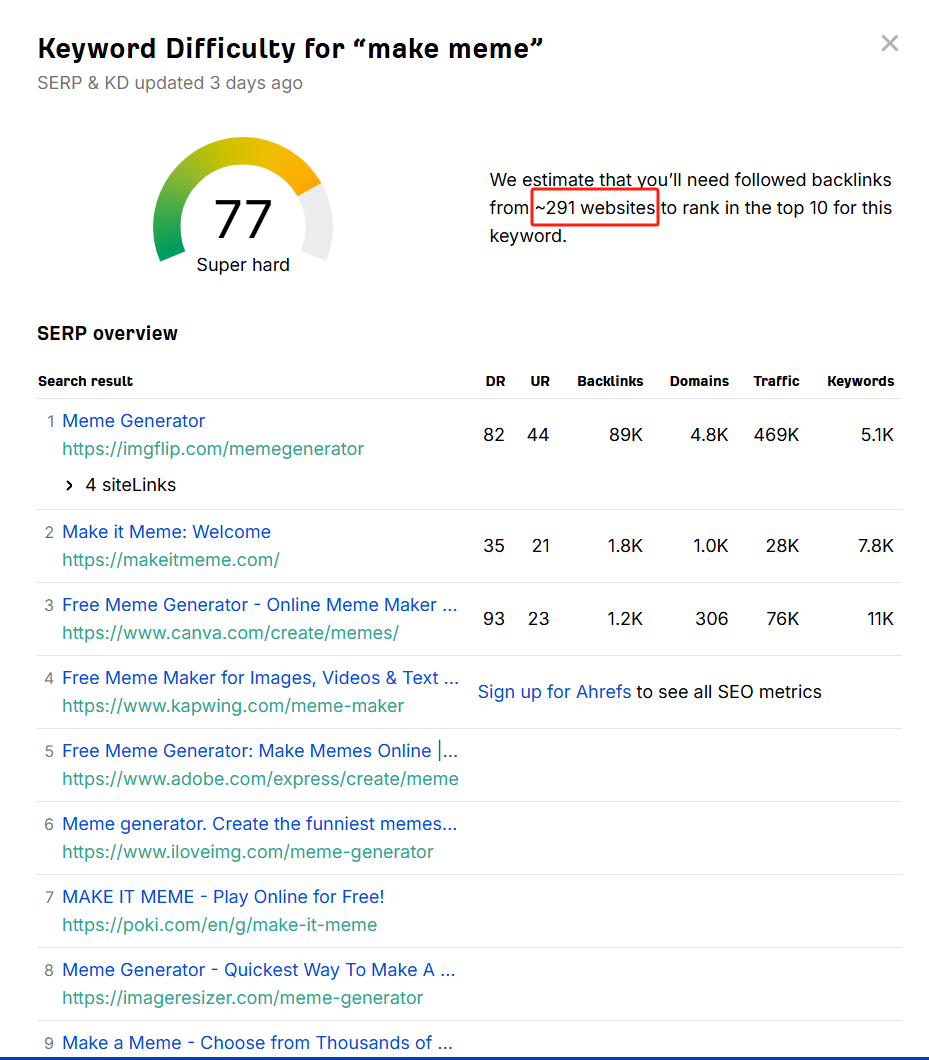Click the 1.2K backlinks value
Viewport: 929px width, 1060px height.
pos(625,619)
